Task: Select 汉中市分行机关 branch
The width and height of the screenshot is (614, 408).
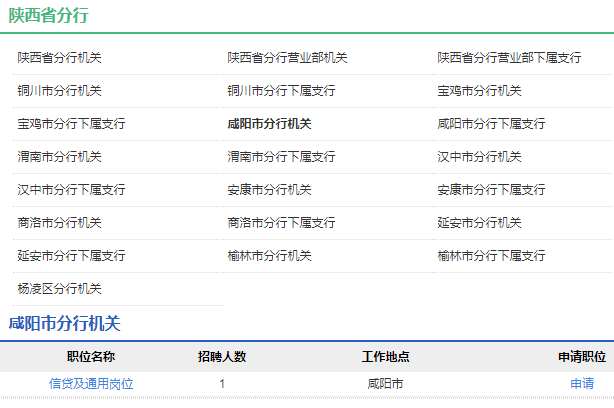Action: click(479, 157)
